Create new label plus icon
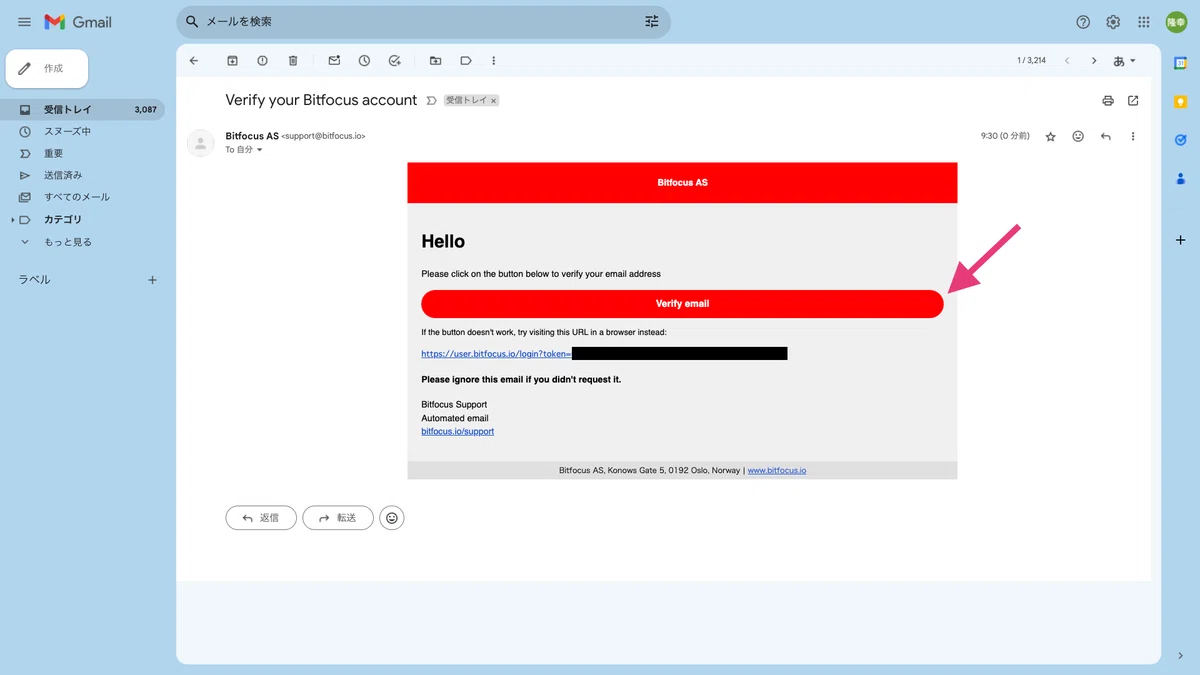Viewport: 1200px width, 675px height. [153, 280]
